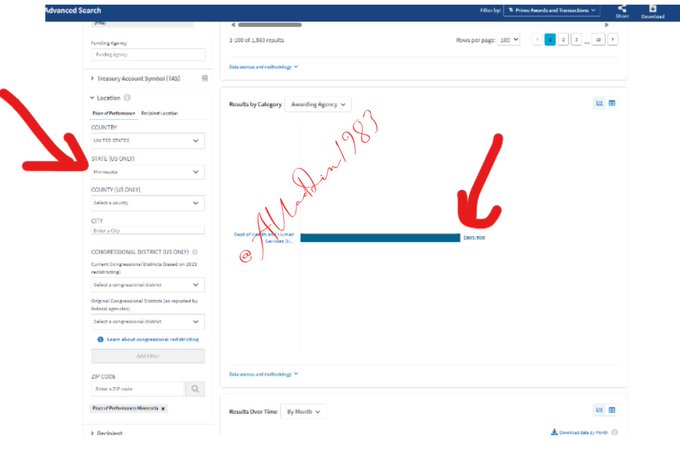
Task: Go to next results page arrow
Action: click(612, 39)
